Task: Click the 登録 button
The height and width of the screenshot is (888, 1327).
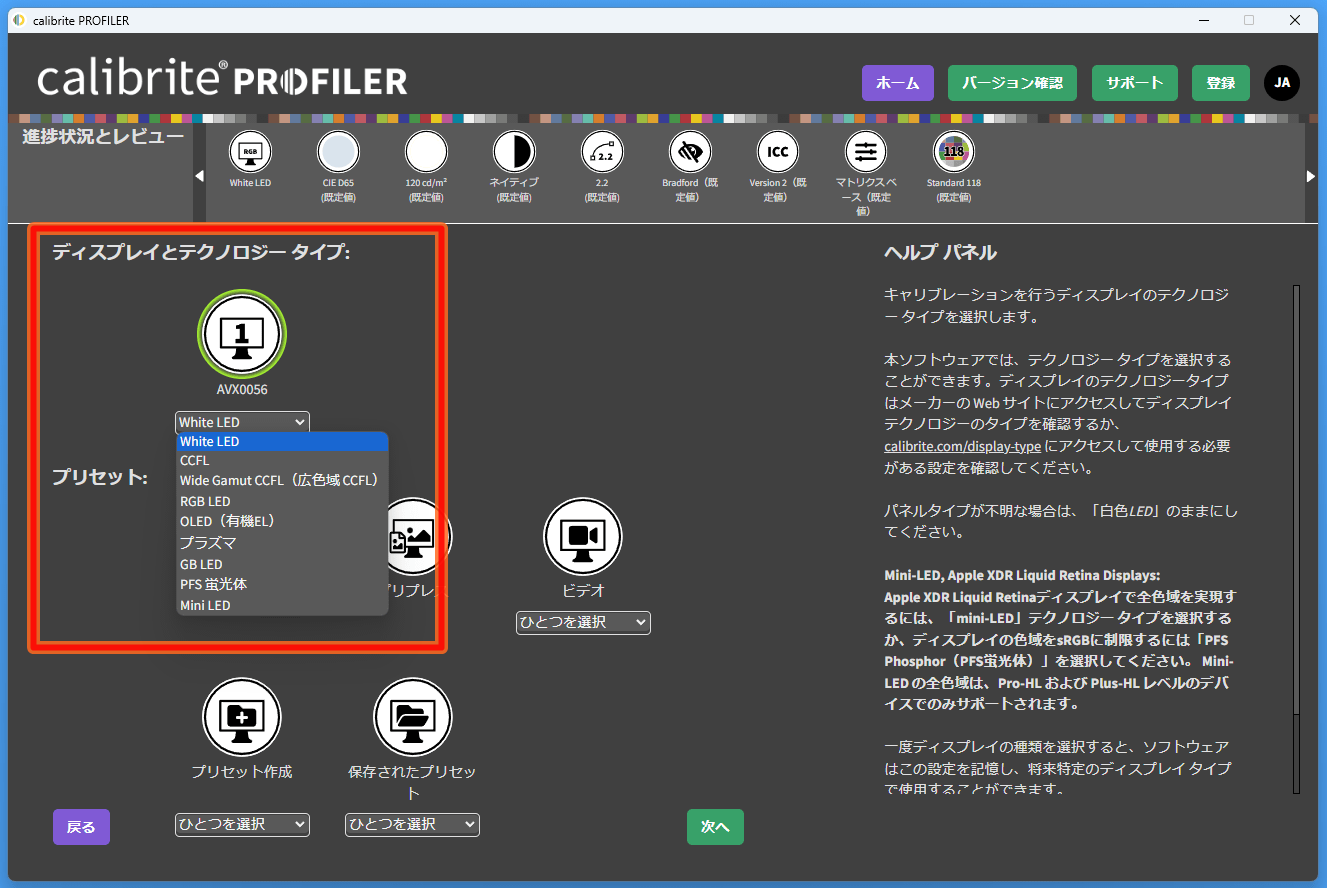Action: point(1221,83)
